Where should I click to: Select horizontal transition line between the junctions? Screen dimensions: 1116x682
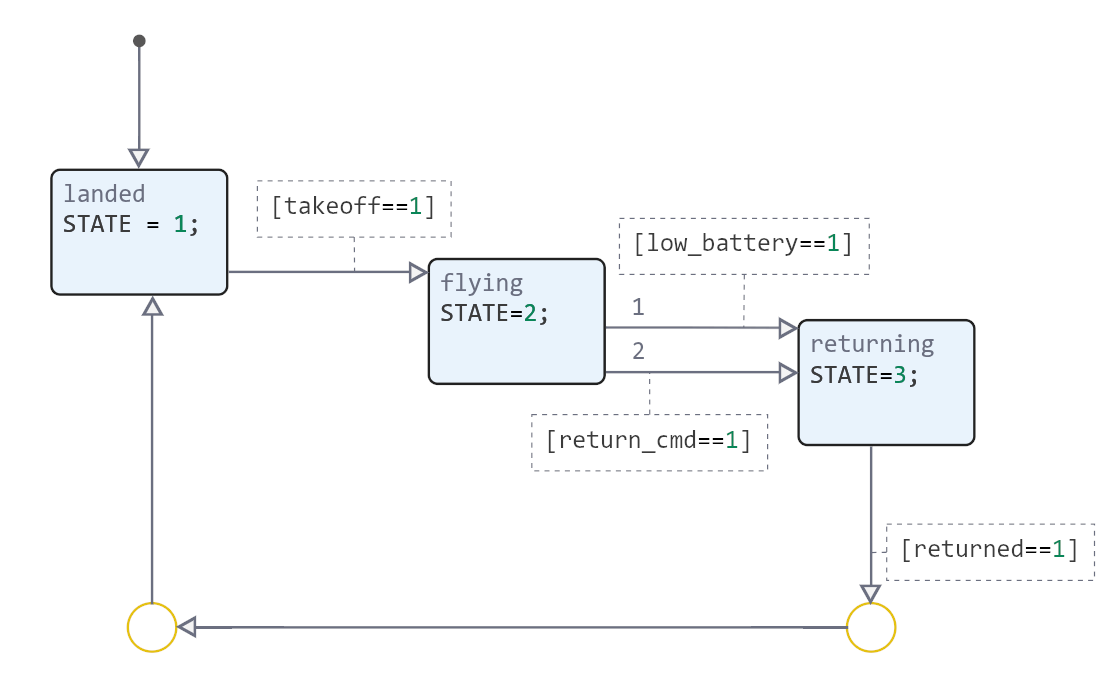coord(510,628)
